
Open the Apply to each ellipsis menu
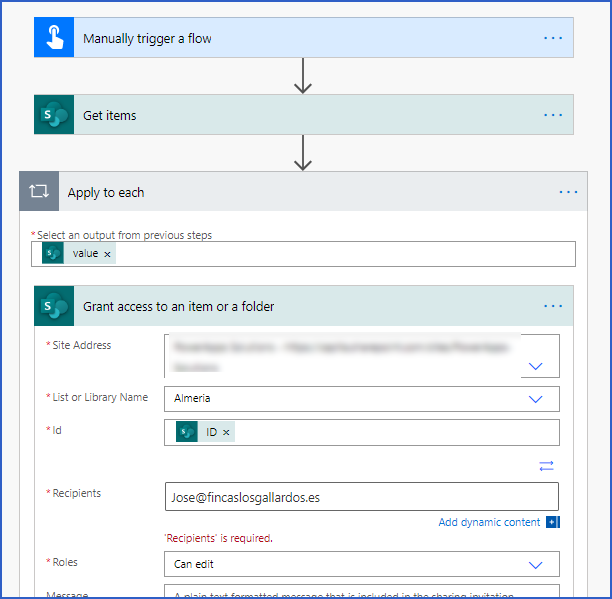(x=568, y=192)
